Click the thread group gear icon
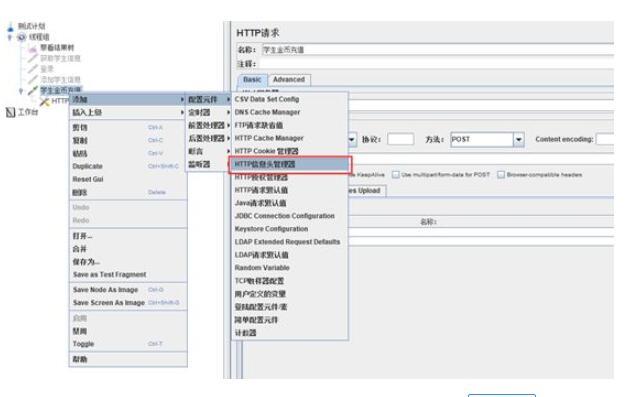 pos(22,37)
